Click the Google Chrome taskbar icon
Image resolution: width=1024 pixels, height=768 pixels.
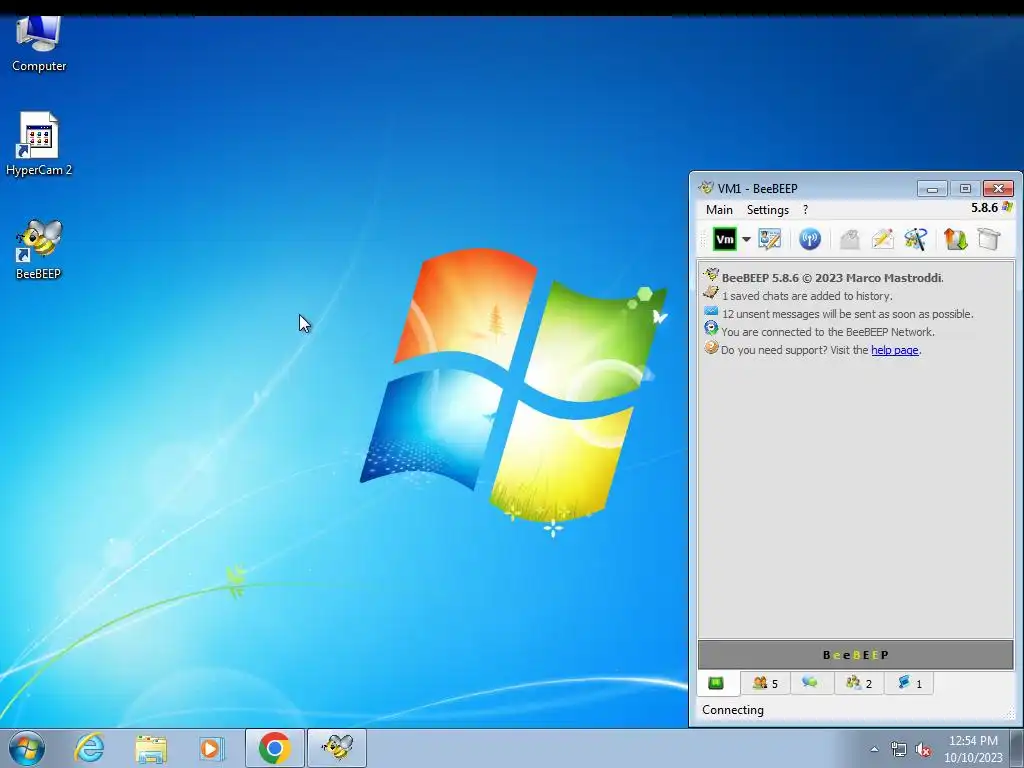(x=275, y=748)
